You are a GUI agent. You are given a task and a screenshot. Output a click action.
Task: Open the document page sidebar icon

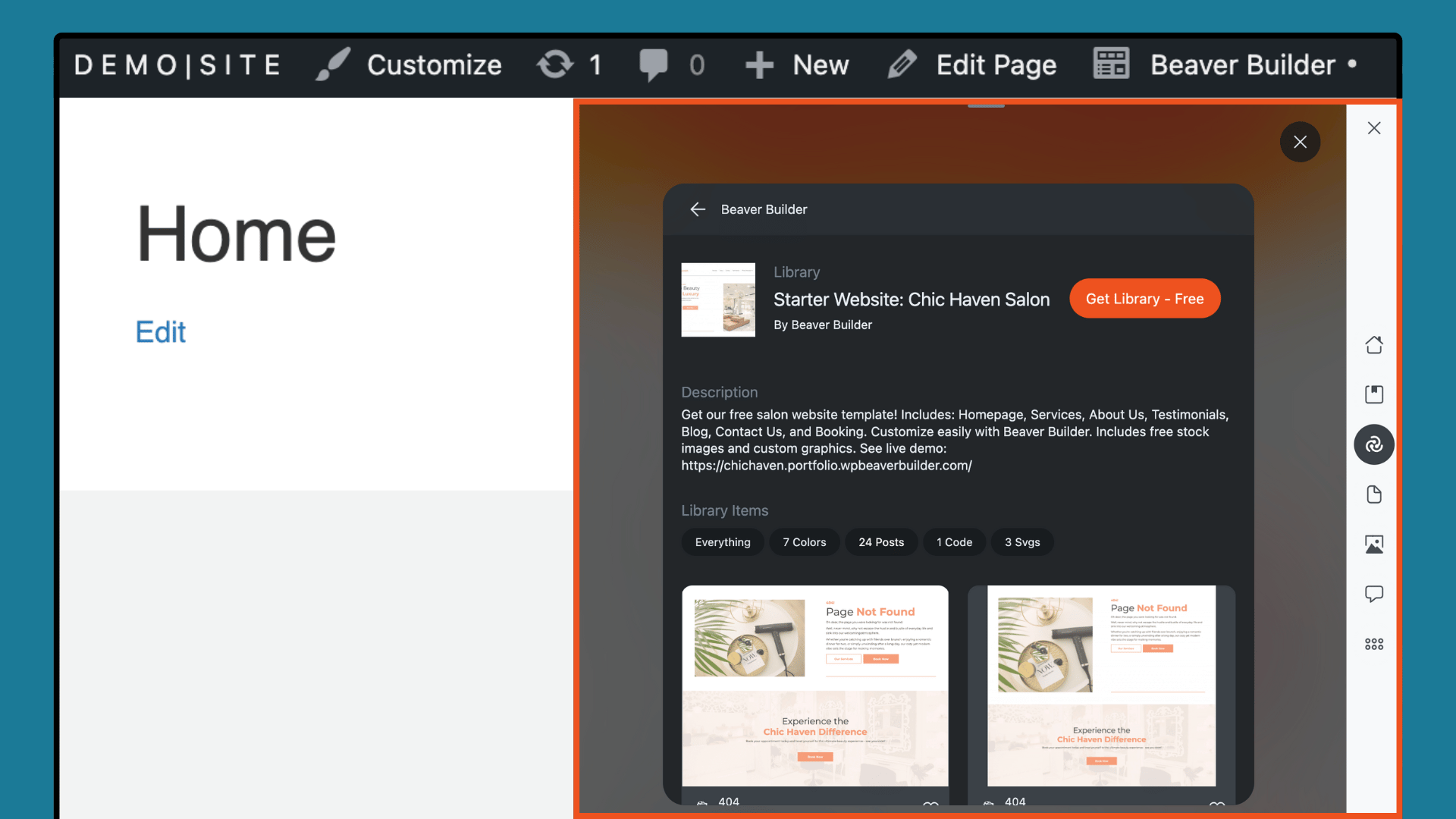pos(1374,494)
